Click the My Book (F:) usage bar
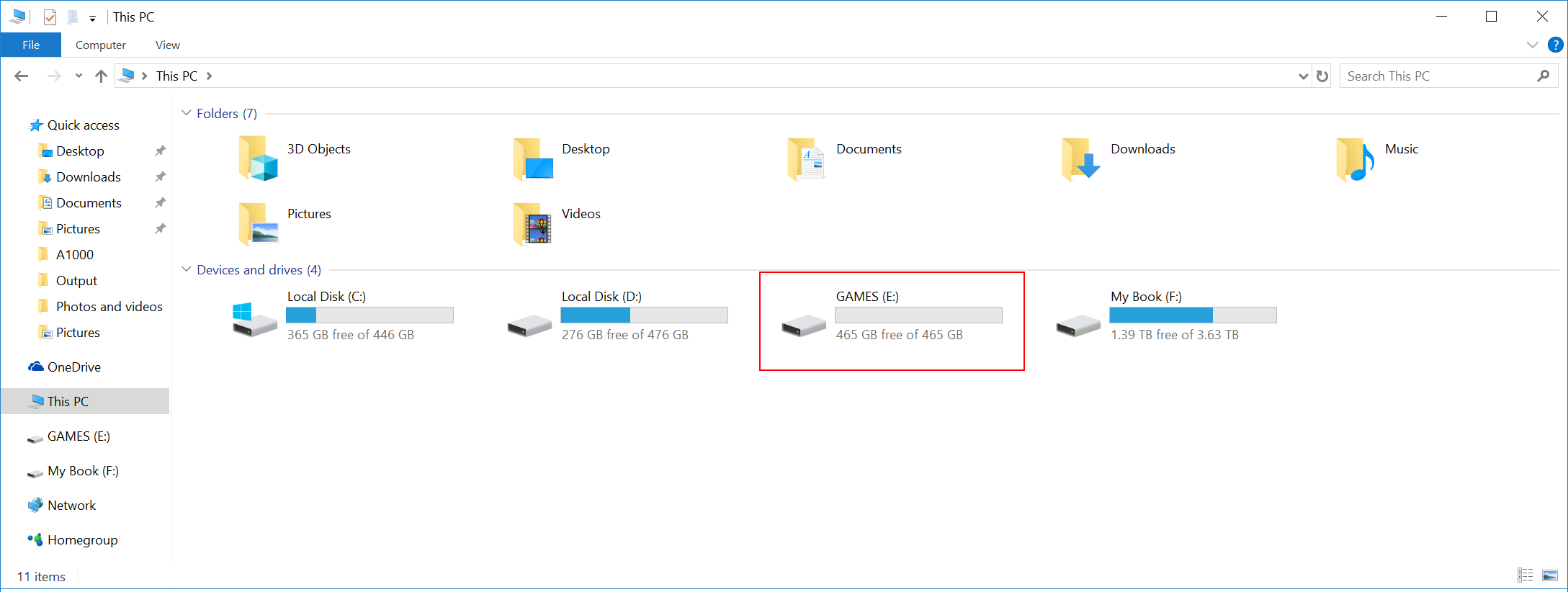 coord(1193,315)
